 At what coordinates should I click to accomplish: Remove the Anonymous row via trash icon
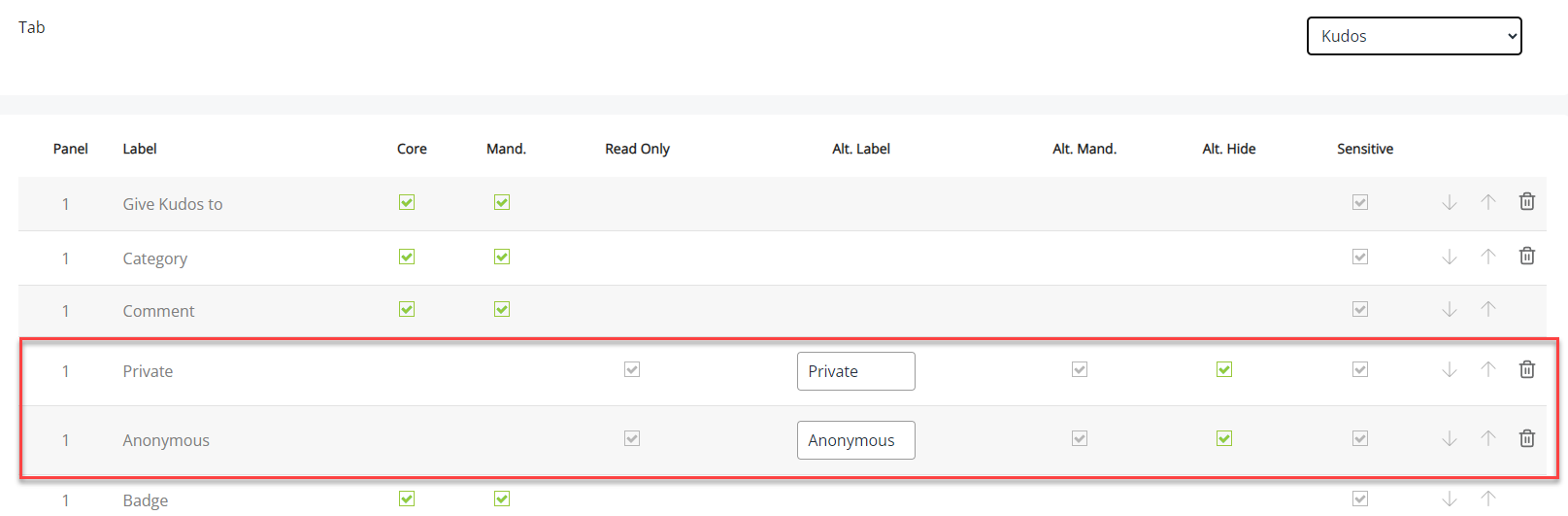(x=1527, y=438)
